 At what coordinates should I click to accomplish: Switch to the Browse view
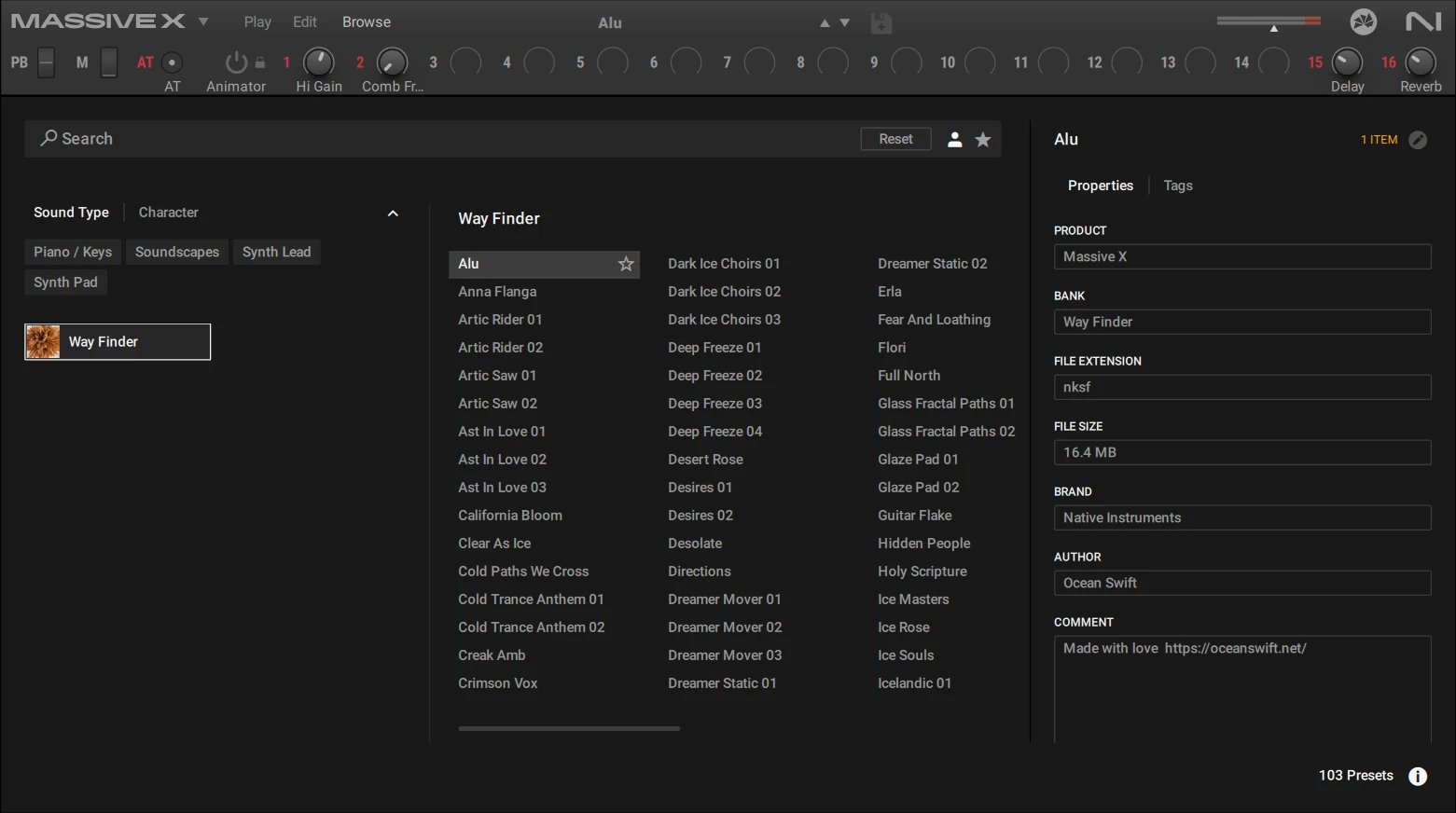pyautogui.click(x=367, y=22)
